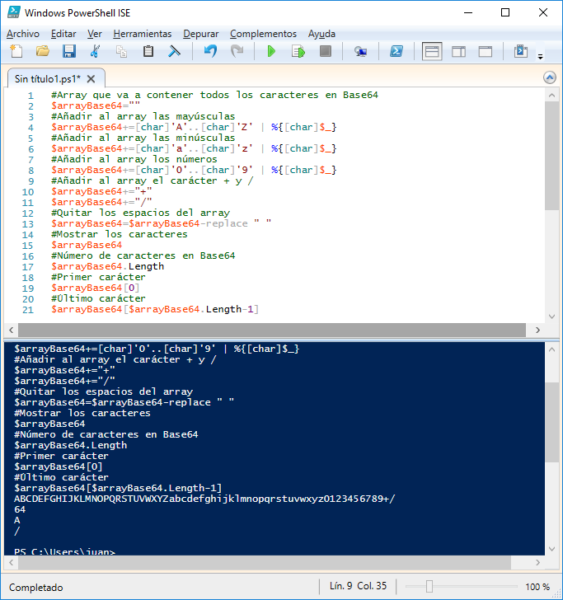The image size is (563, 600).
Task: Adjust the zoom slider in status bar
Action: pyautogui.click(x=429, y=586)
